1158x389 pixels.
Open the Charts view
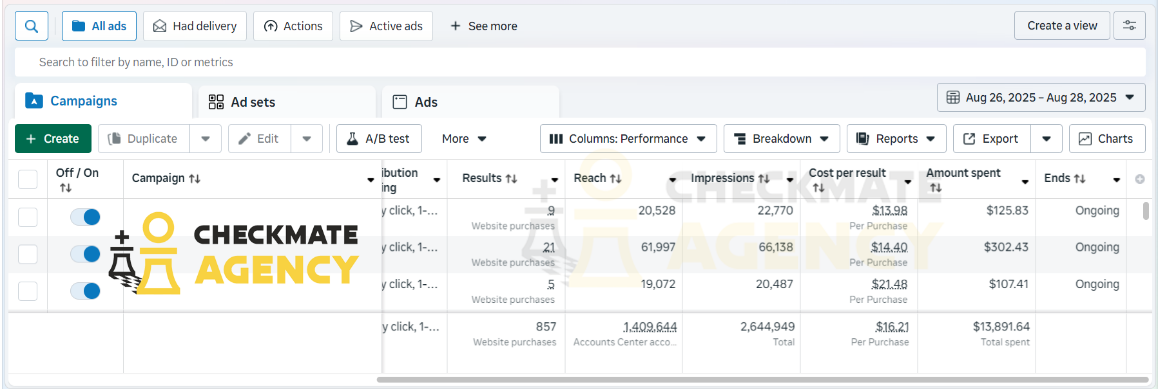click(x=1107, y=139)
